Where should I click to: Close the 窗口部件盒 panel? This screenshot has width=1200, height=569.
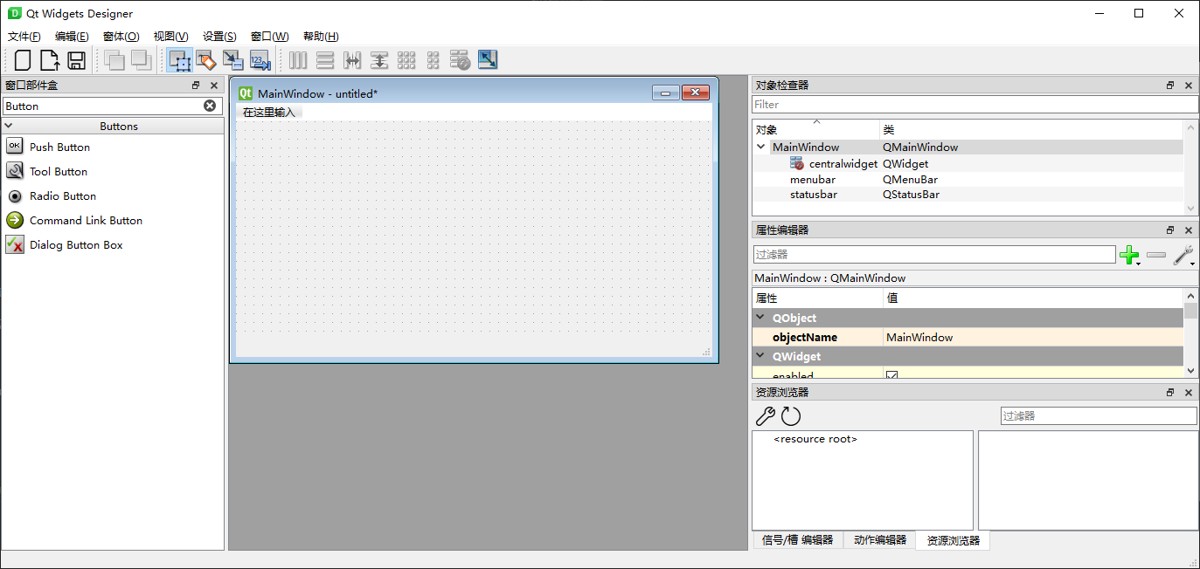214,86
